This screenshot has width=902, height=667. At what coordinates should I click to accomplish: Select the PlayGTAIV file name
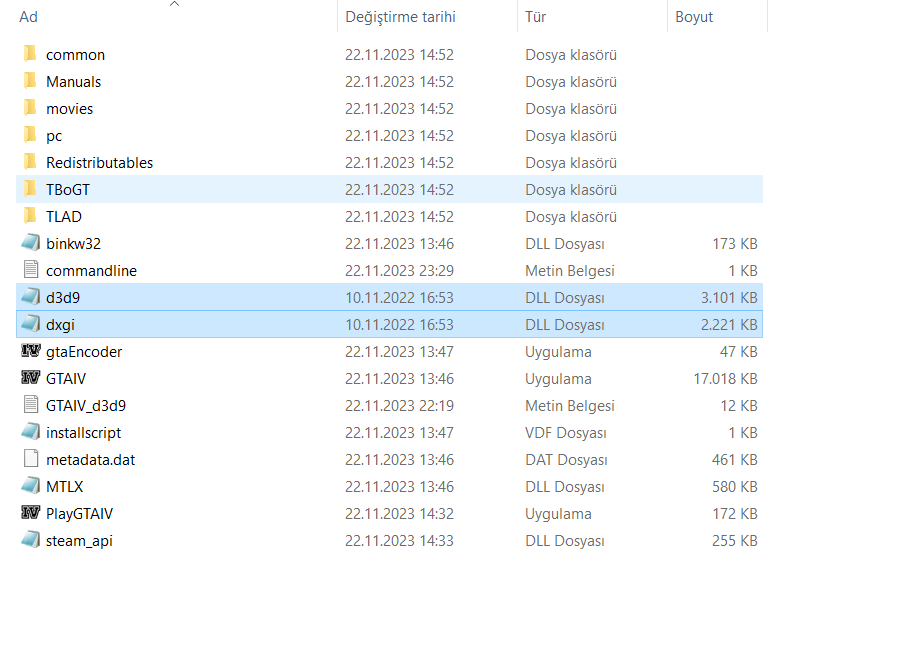[79, 514]
